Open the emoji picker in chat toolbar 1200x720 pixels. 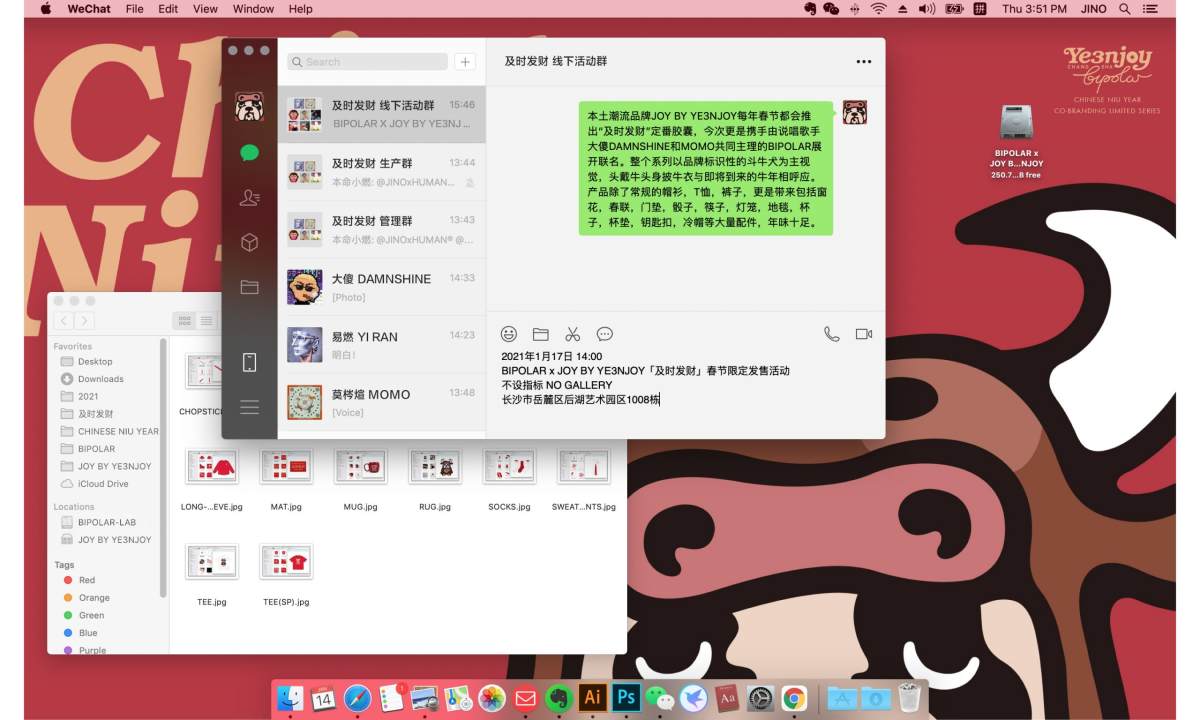click(509, 334)
